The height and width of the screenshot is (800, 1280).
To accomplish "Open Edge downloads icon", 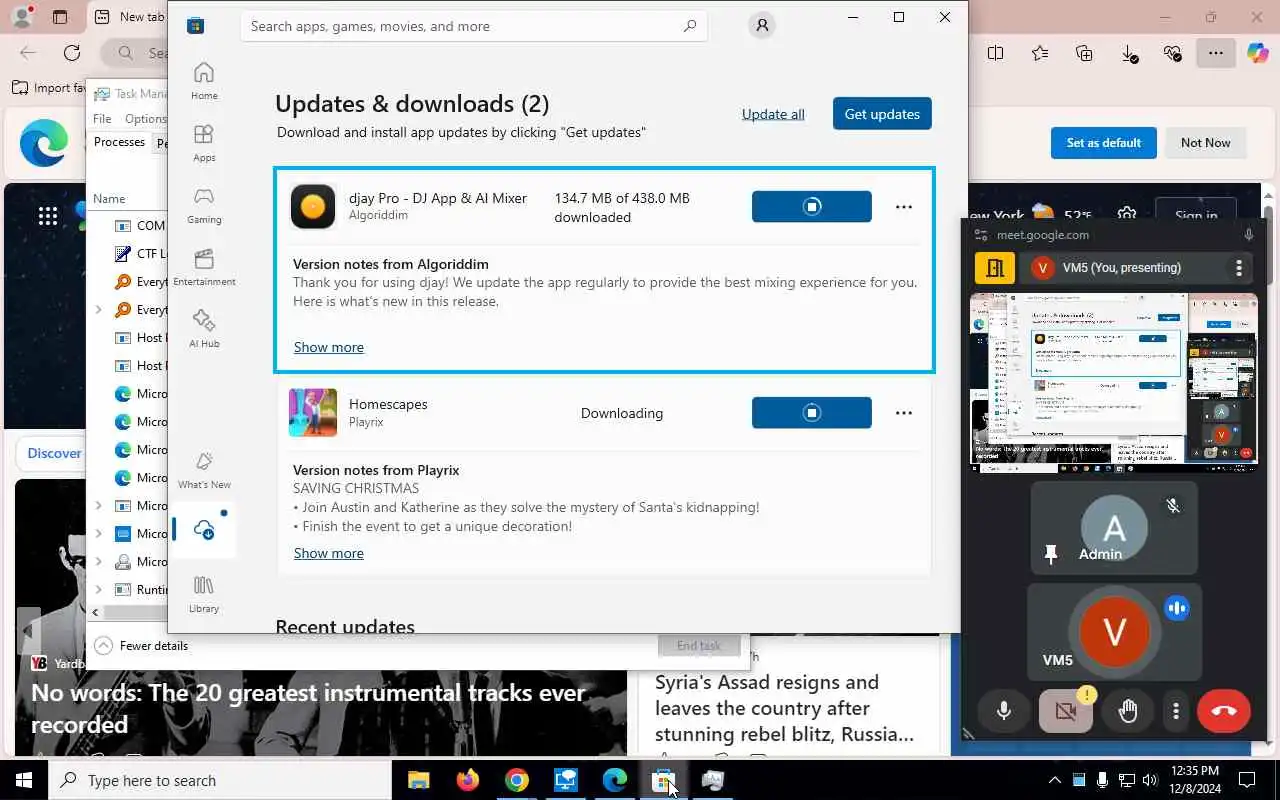I will tap(1129, 53).
